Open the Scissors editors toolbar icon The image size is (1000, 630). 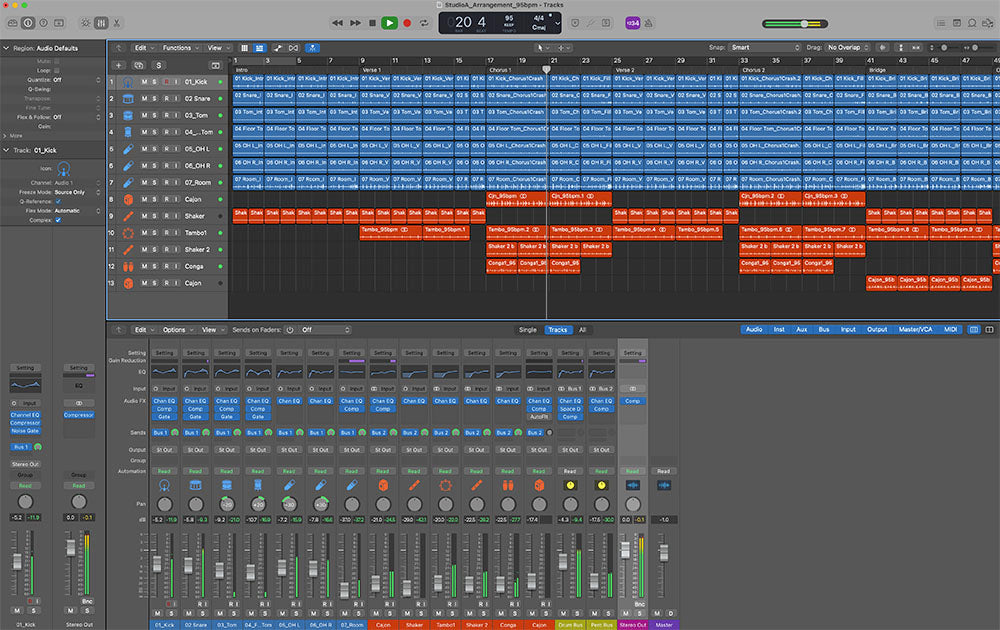pyautogui.click(x=117, y=22)
